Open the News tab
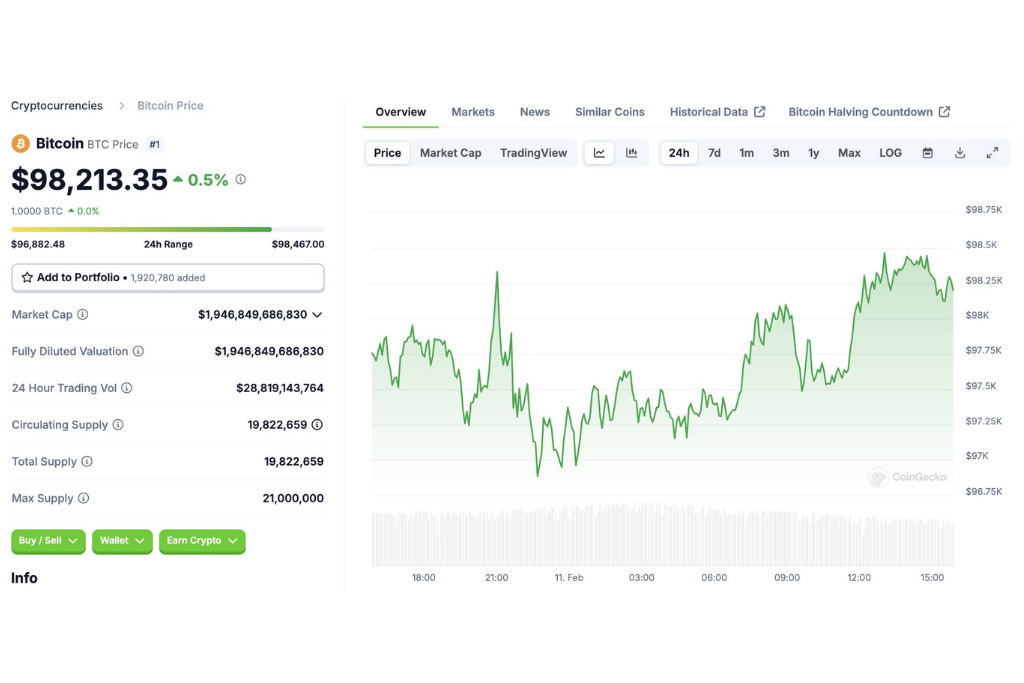The image size is (1024, 683). [535, 112]
